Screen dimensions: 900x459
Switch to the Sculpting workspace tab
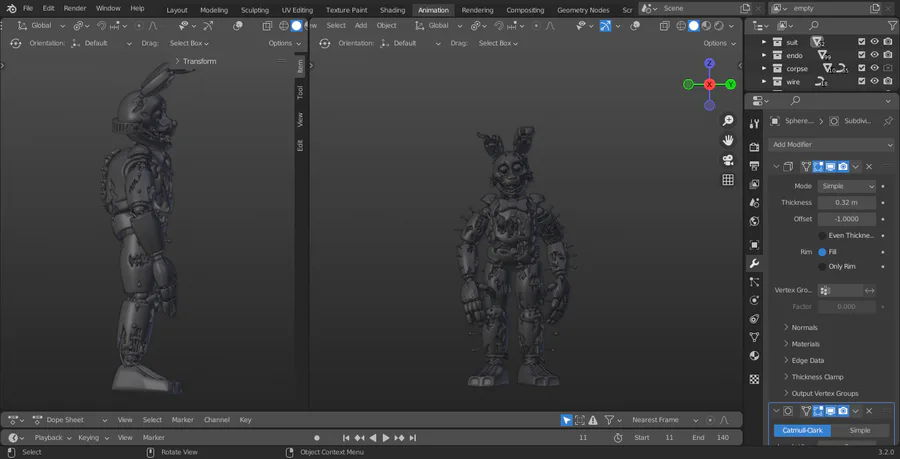pyautogui.click(x=255, y=10)
